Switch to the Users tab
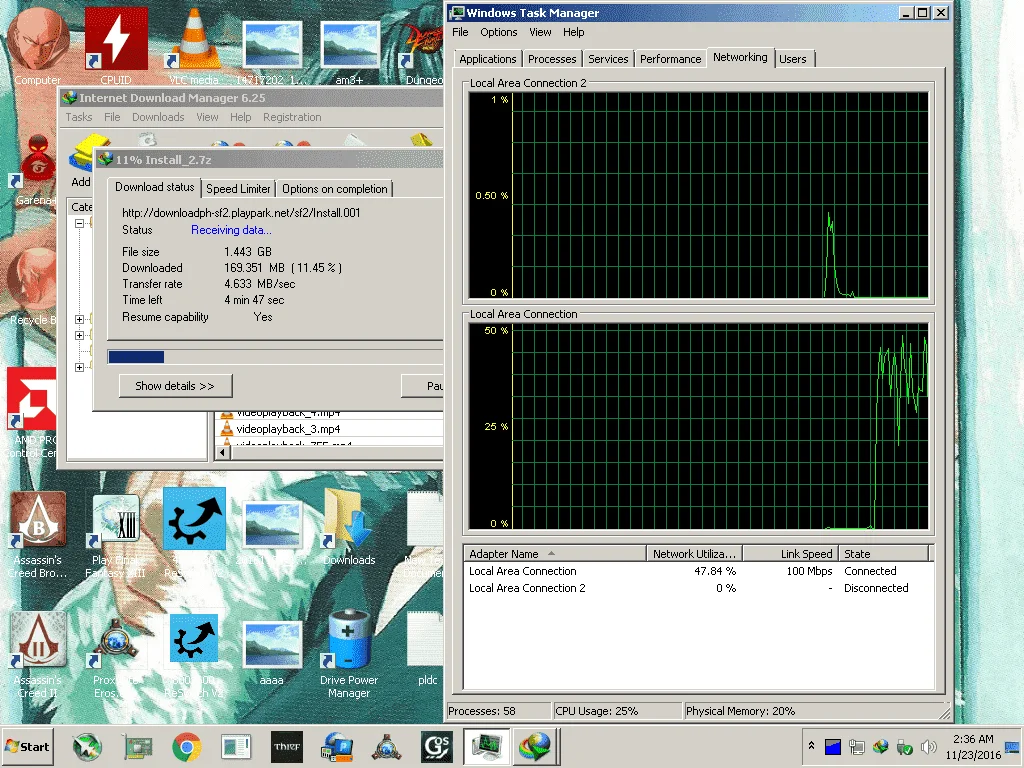The image size is (1024, 768). [x=793, y=59]
